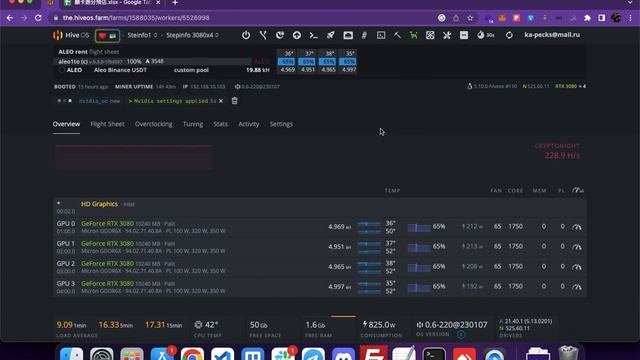Open the Overclocking tab
Image resolution: width=640 pixels, height=360 pixels.
pos(153,124)
